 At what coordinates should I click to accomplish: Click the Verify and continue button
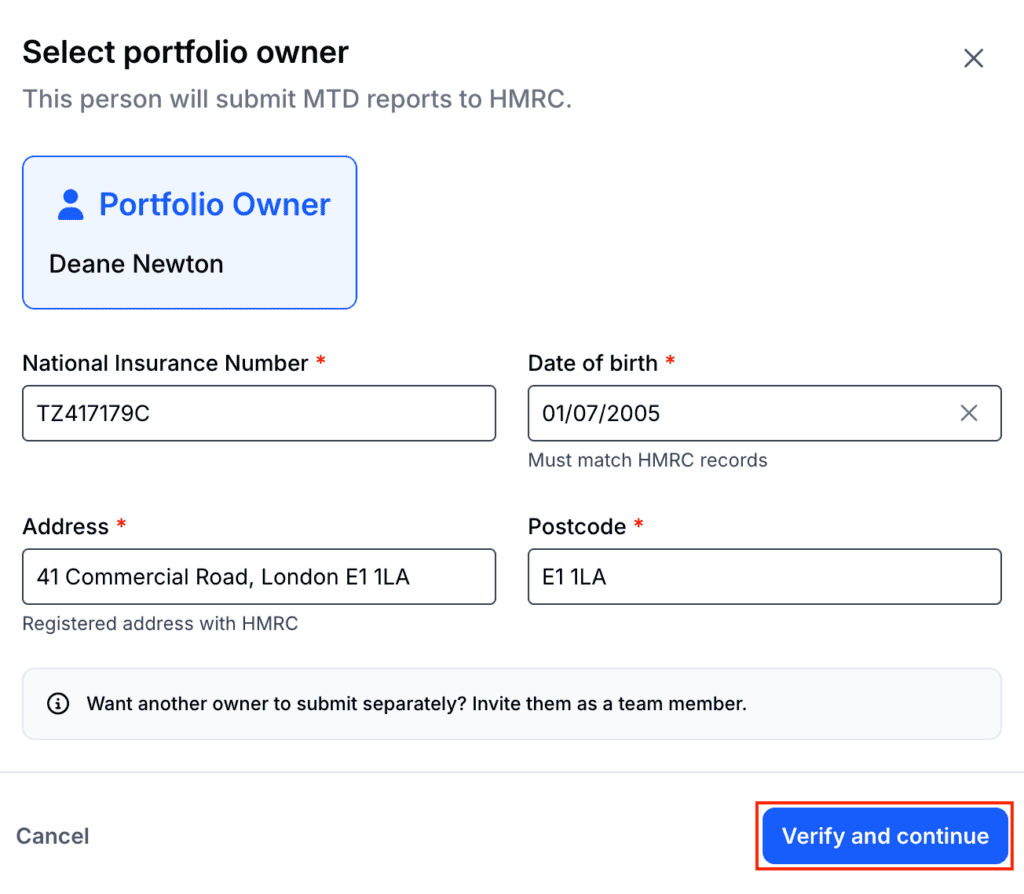point(885,836)
